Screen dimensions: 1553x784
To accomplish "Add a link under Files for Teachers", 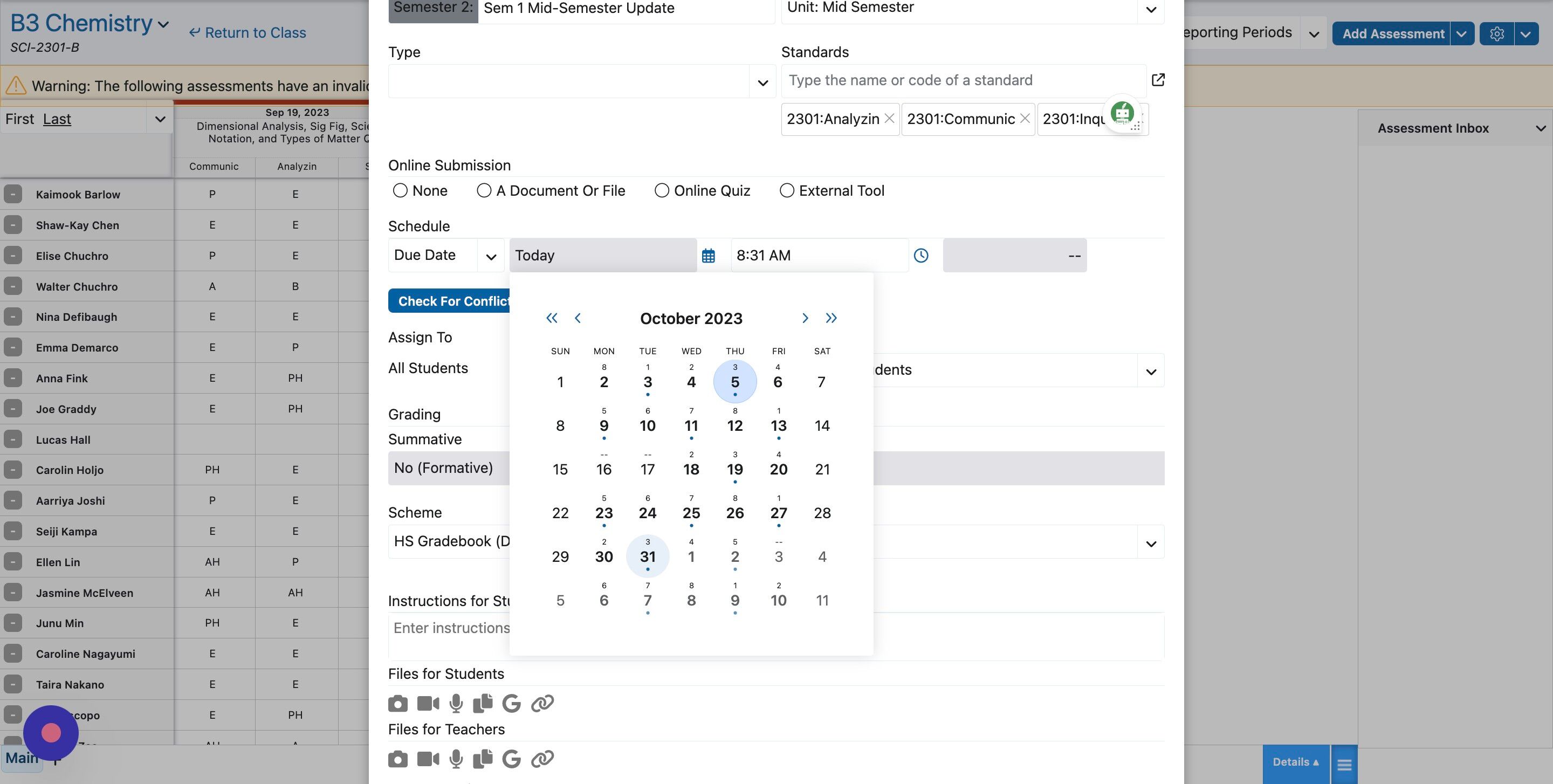I will tap(542, 759).
